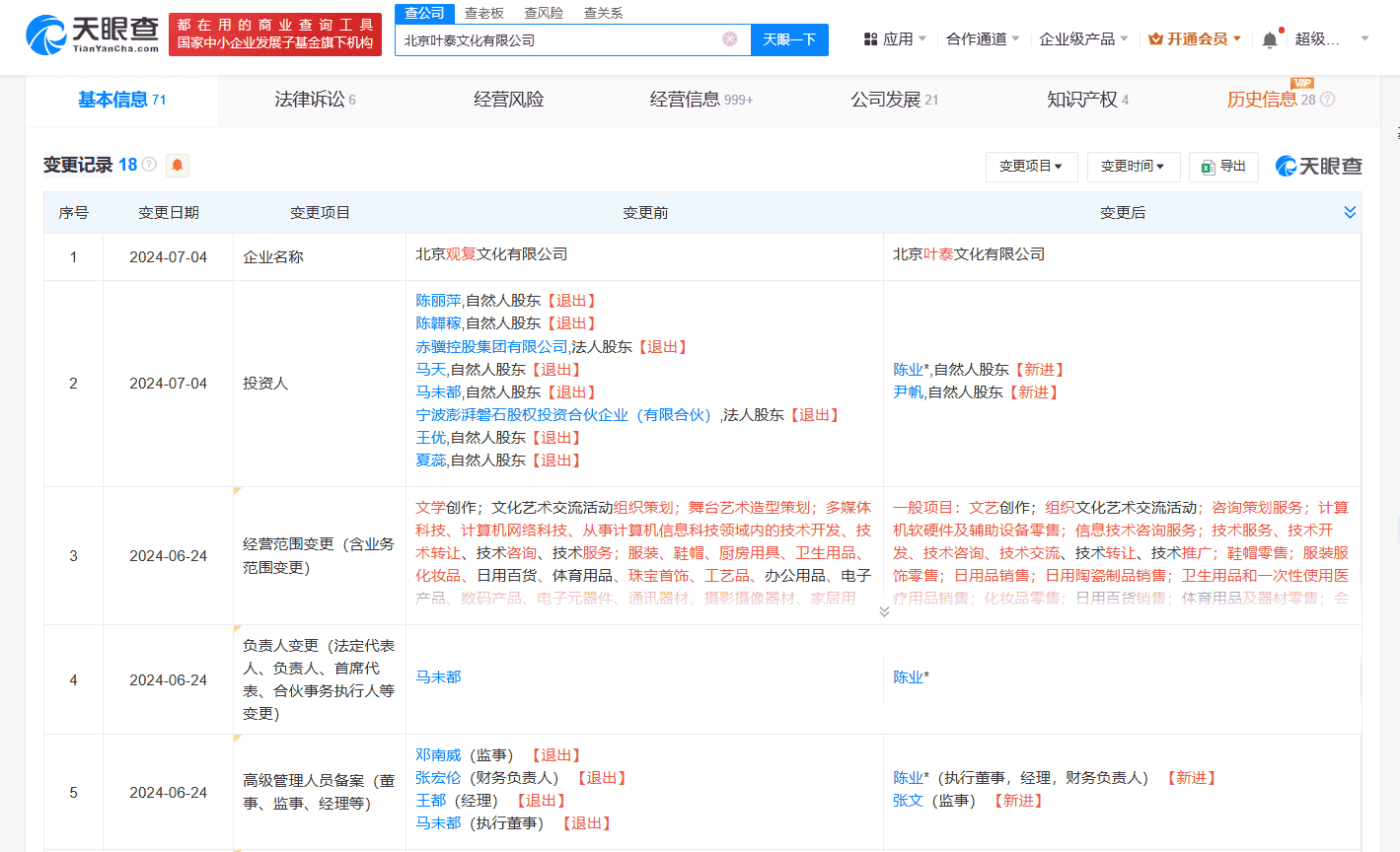Image resolution: width=1400 pixels, height=852 pixels.
Task: Click the apps grid icon beside 应用
Action: 871,37
